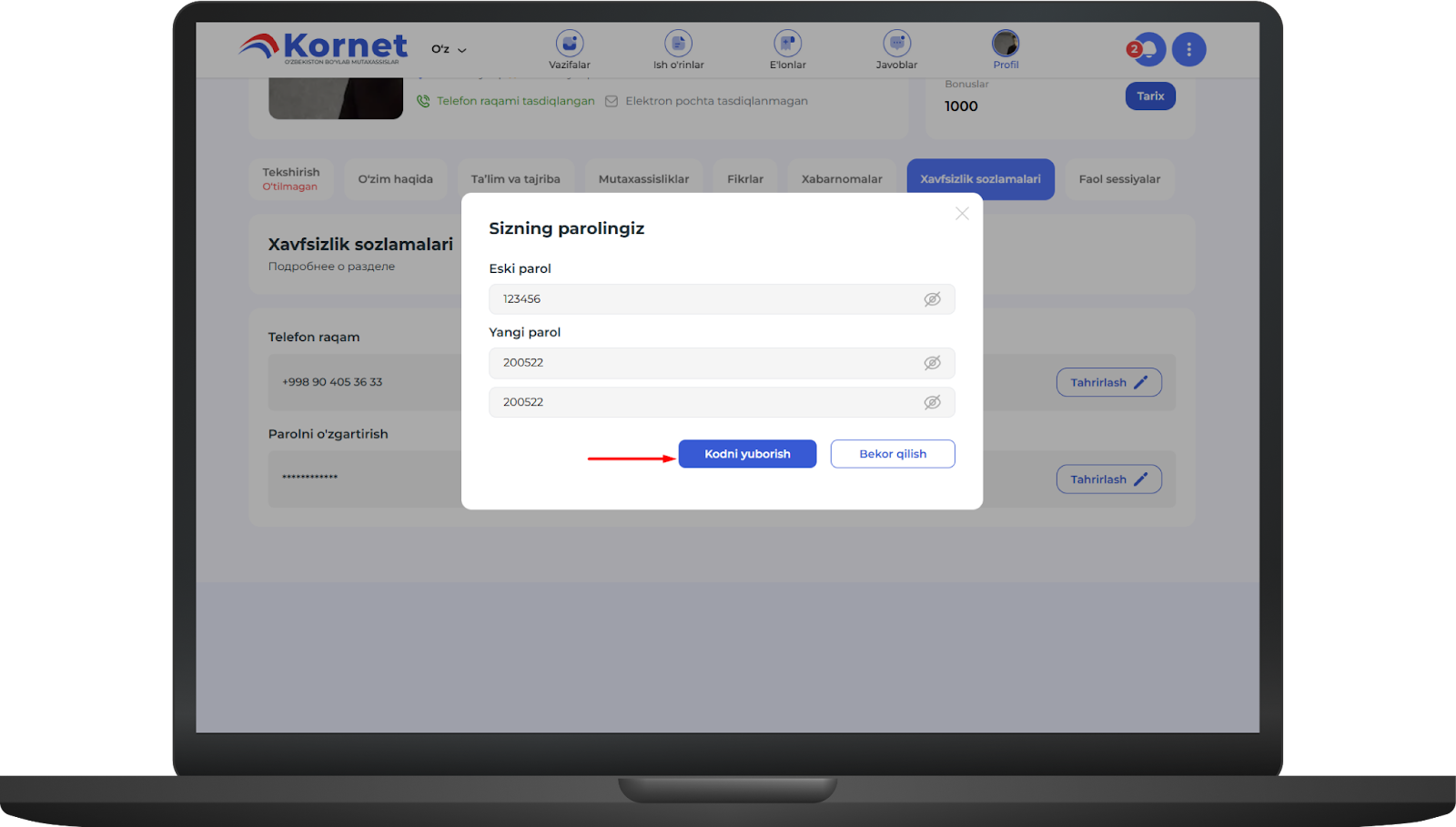Toggle visibility of Yangi parol field
The width and height of the screenshot is (1456, 827).
932,363
